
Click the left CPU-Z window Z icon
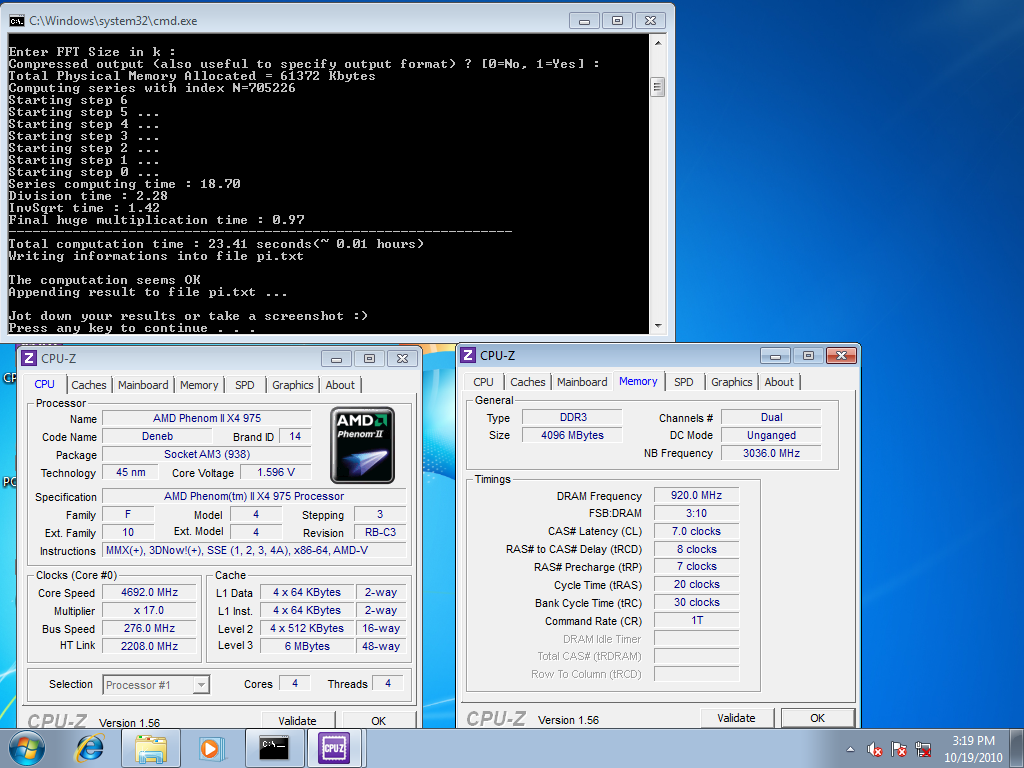click(x=29, y=358)
